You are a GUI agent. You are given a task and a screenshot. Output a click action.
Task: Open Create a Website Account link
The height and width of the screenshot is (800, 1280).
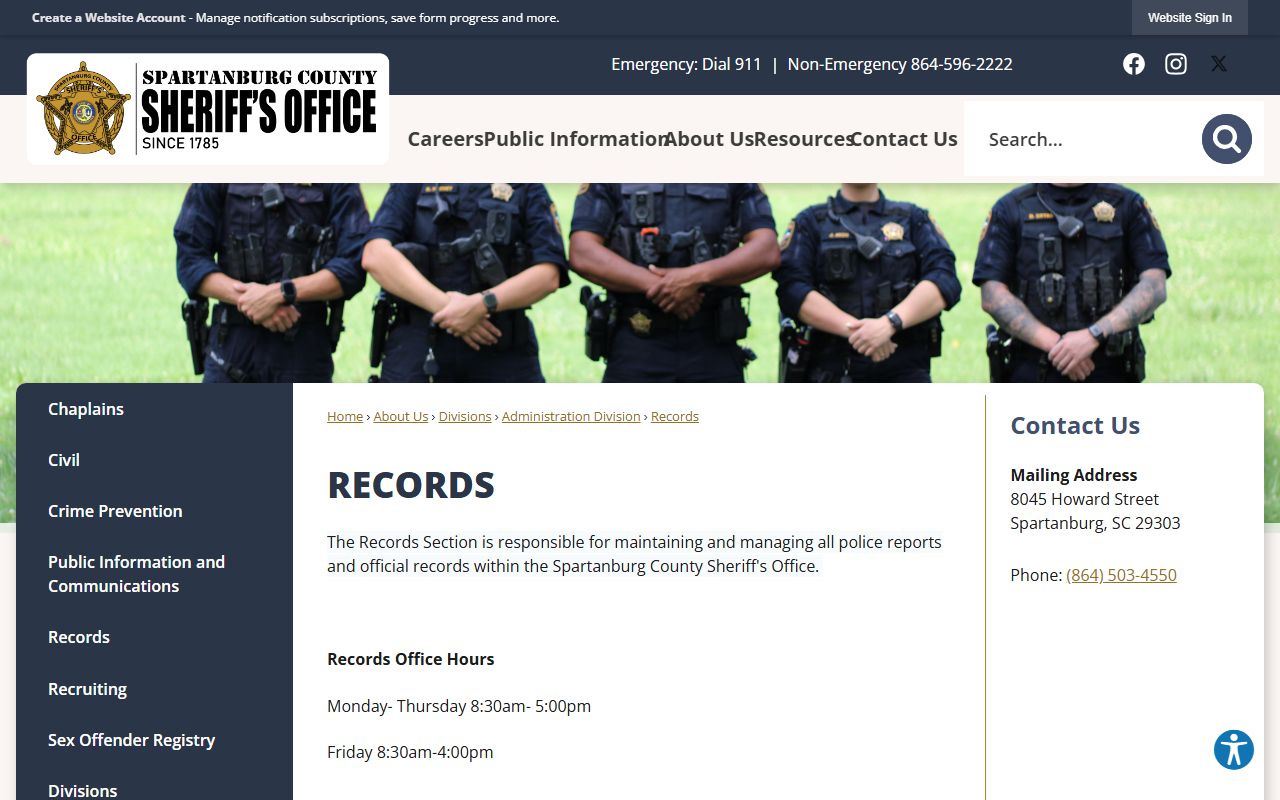click(108, 18)
